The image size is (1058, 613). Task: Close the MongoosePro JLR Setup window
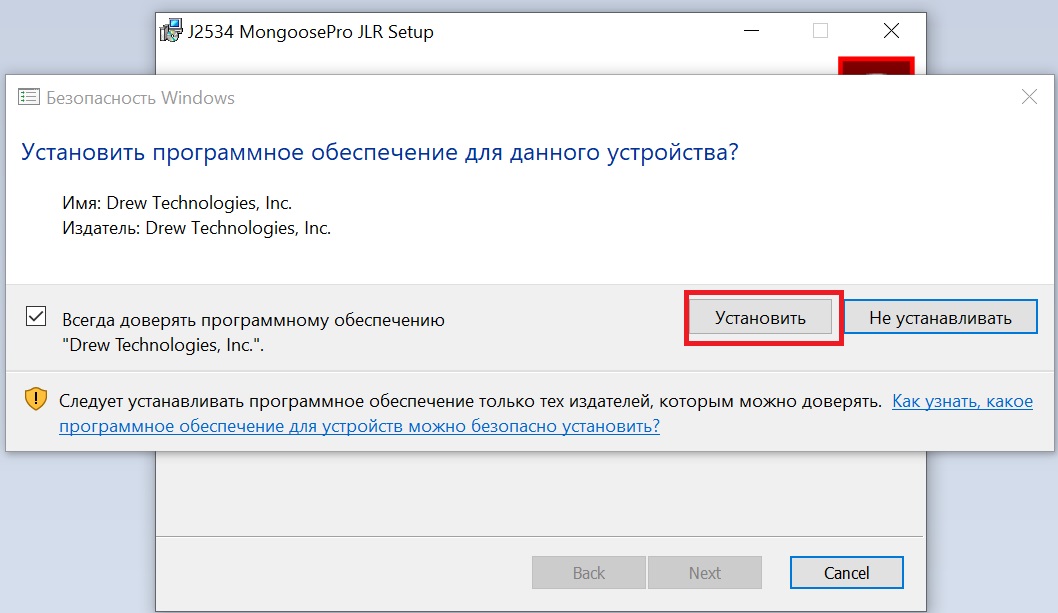pos(891,31)
